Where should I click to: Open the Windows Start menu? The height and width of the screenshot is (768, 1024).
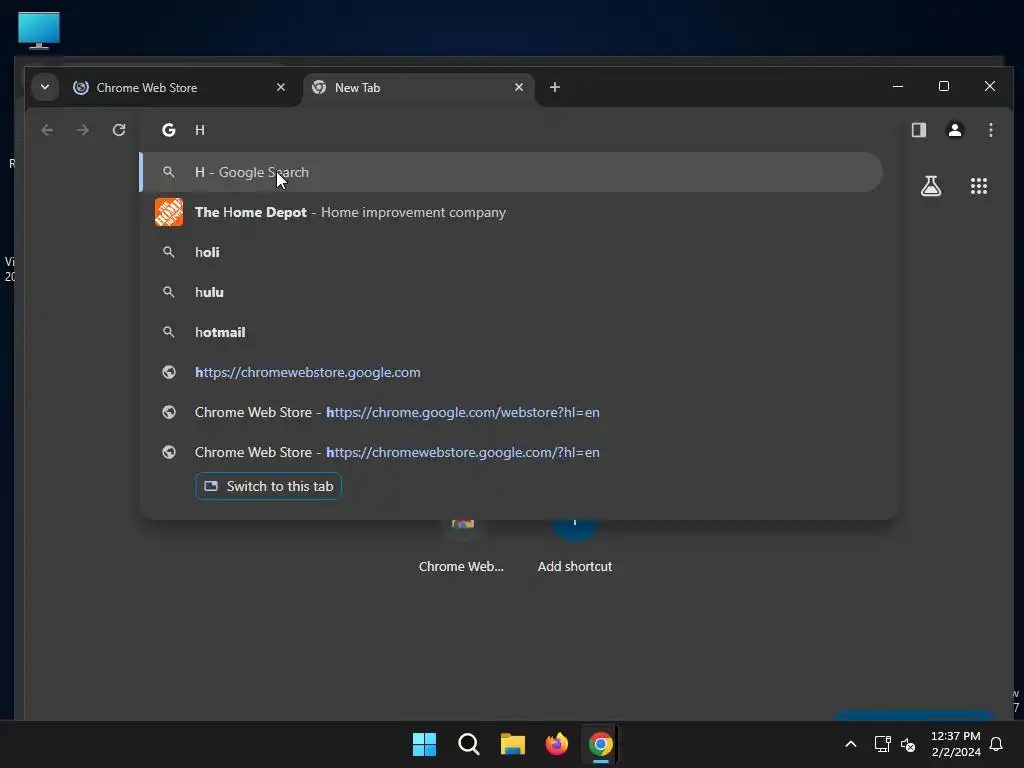click(424, 744)
